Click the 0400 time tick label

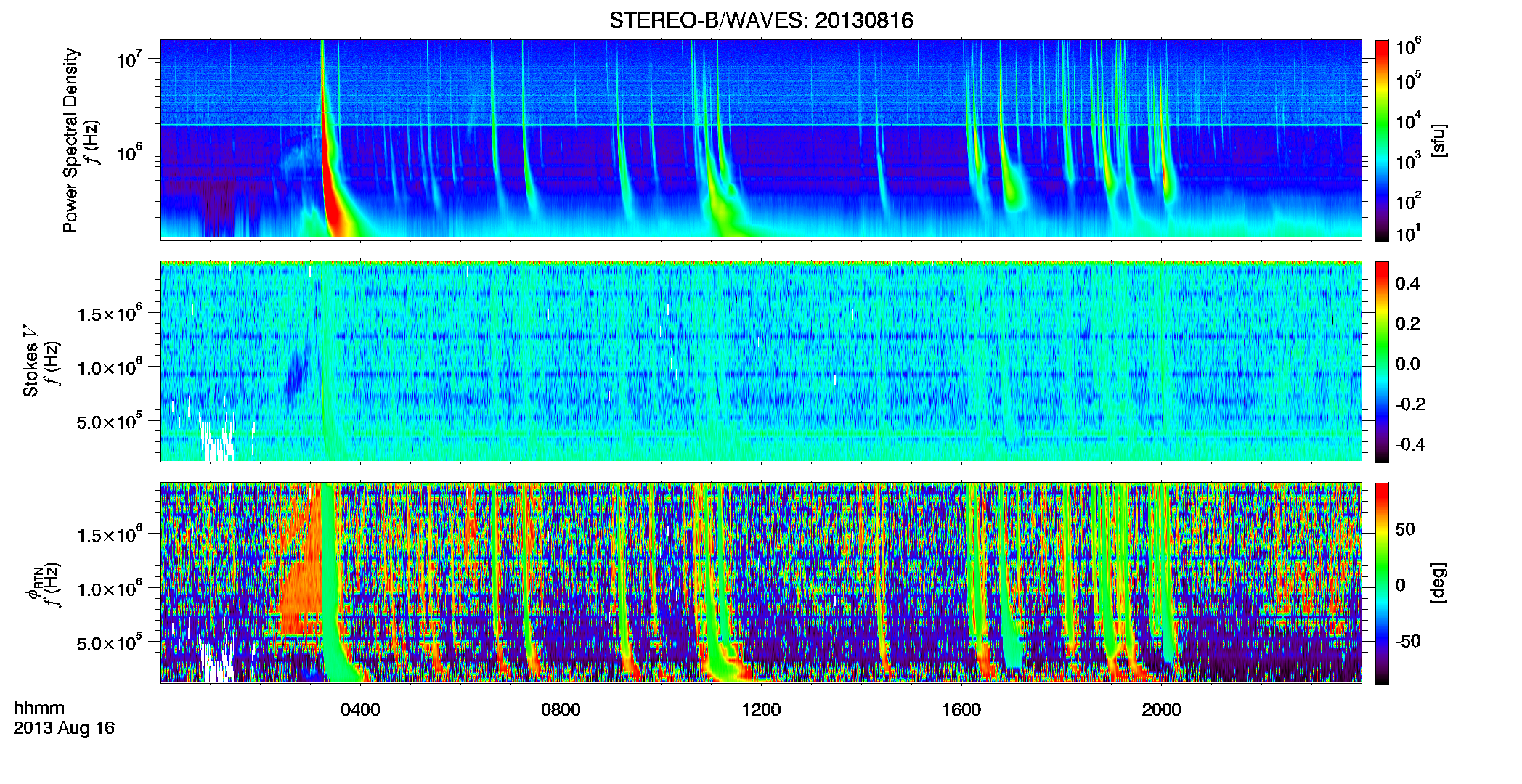point(360,710)
